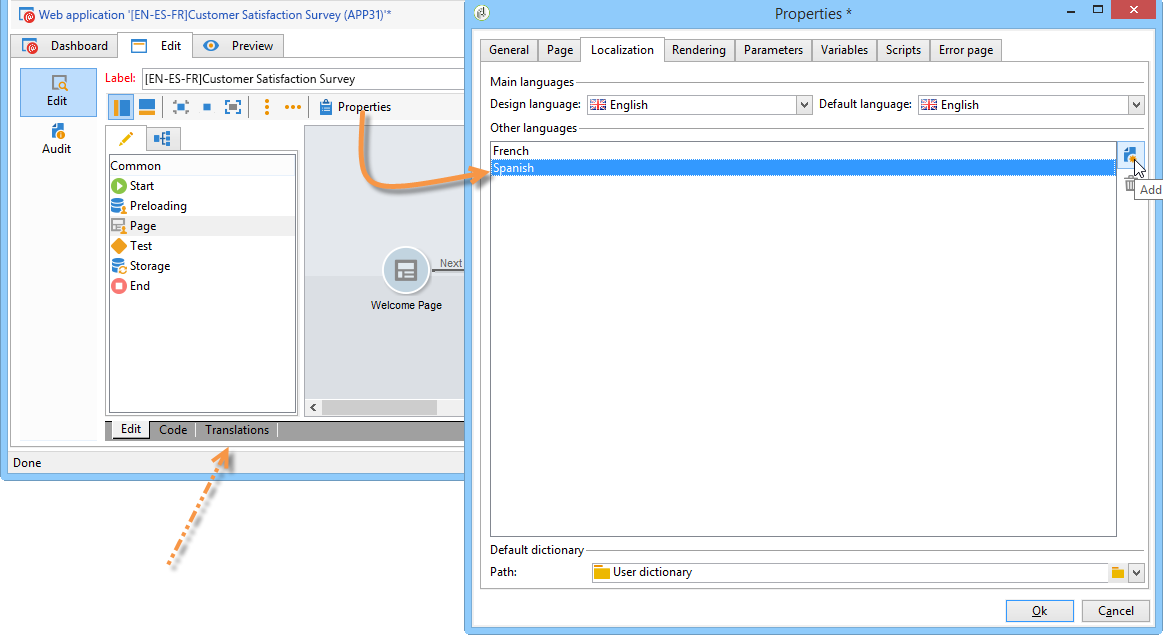Switch to the Dashboard tab
This screenshot has height=635, width=1163.
pyautogui.click(x=65, y=46)
